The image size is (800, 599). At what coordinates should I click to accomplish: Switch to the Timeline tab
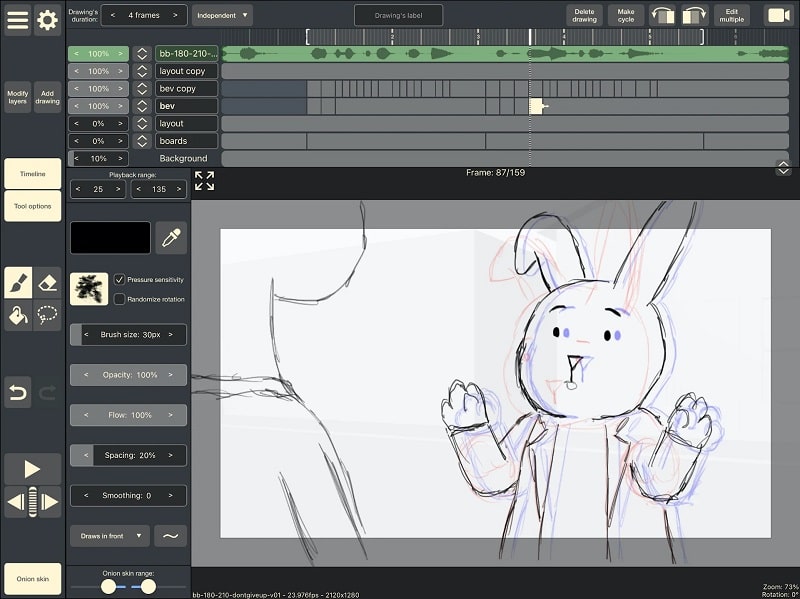point(32,173)
